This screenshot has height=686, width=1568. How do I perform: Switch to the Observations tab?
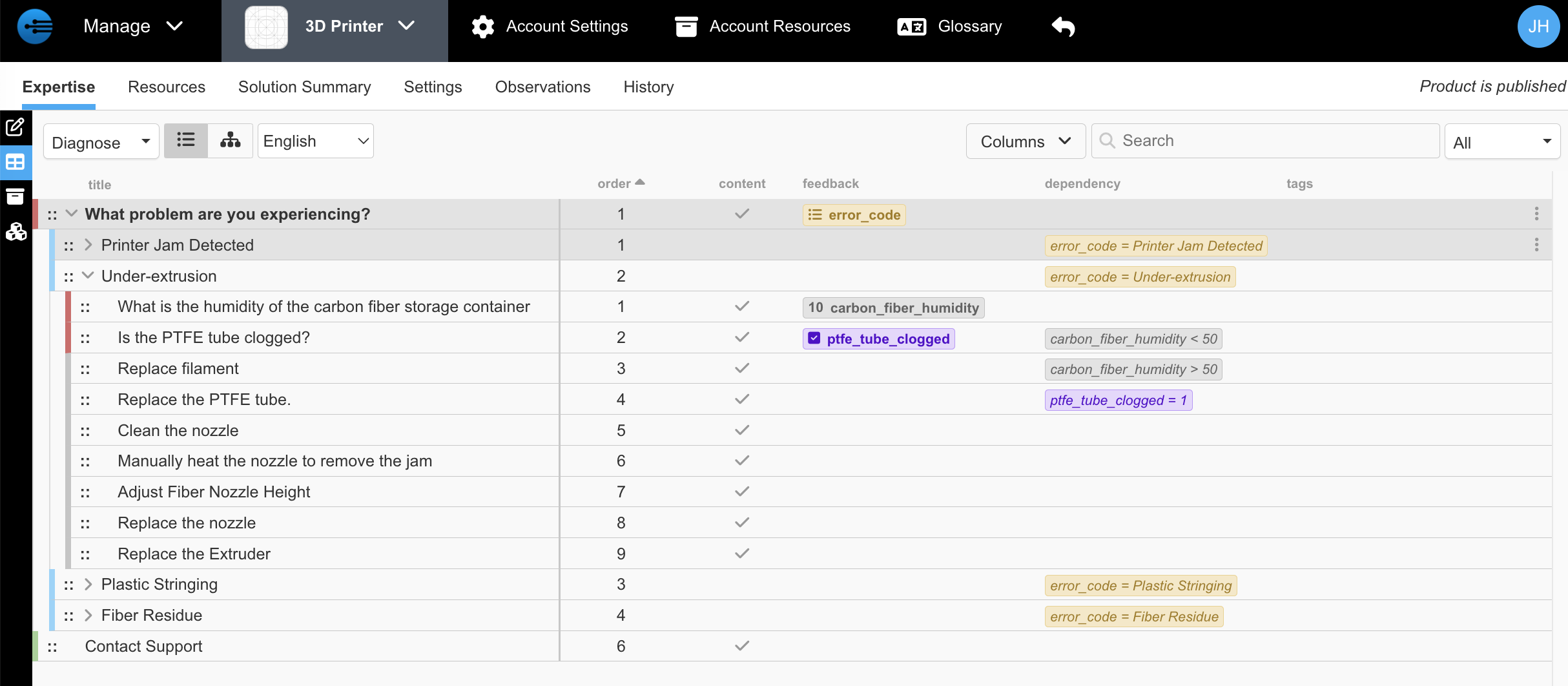pyautogui.click(x=542, y=87)
